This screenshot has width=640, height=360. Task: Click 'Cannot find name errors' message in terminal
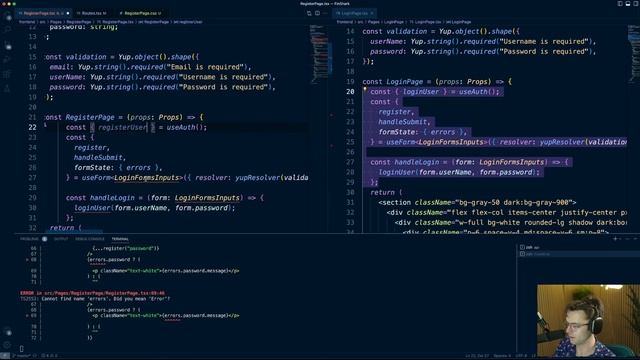106,299
